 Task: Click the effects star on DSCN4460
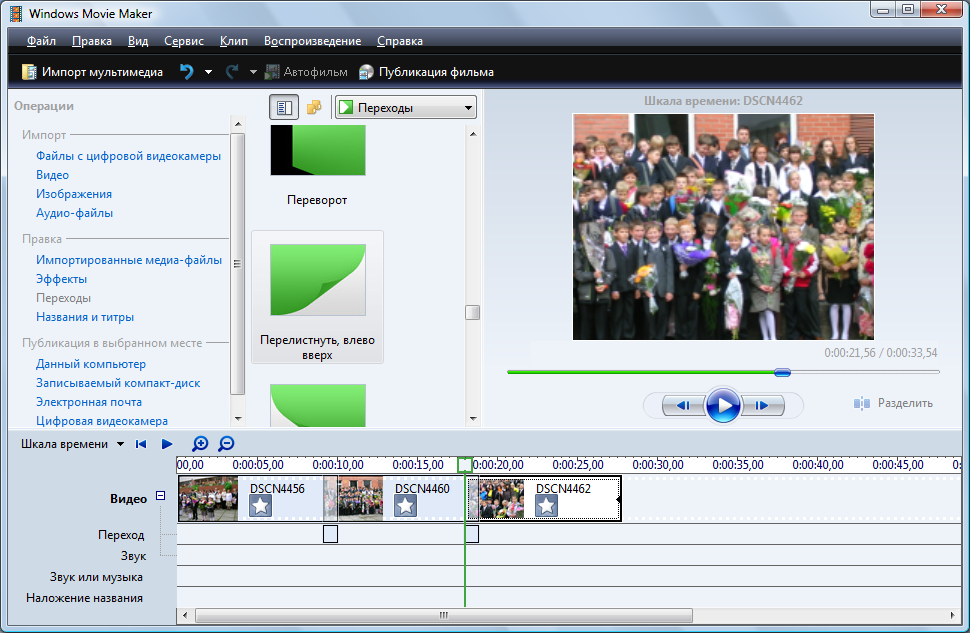coord(405,506)
